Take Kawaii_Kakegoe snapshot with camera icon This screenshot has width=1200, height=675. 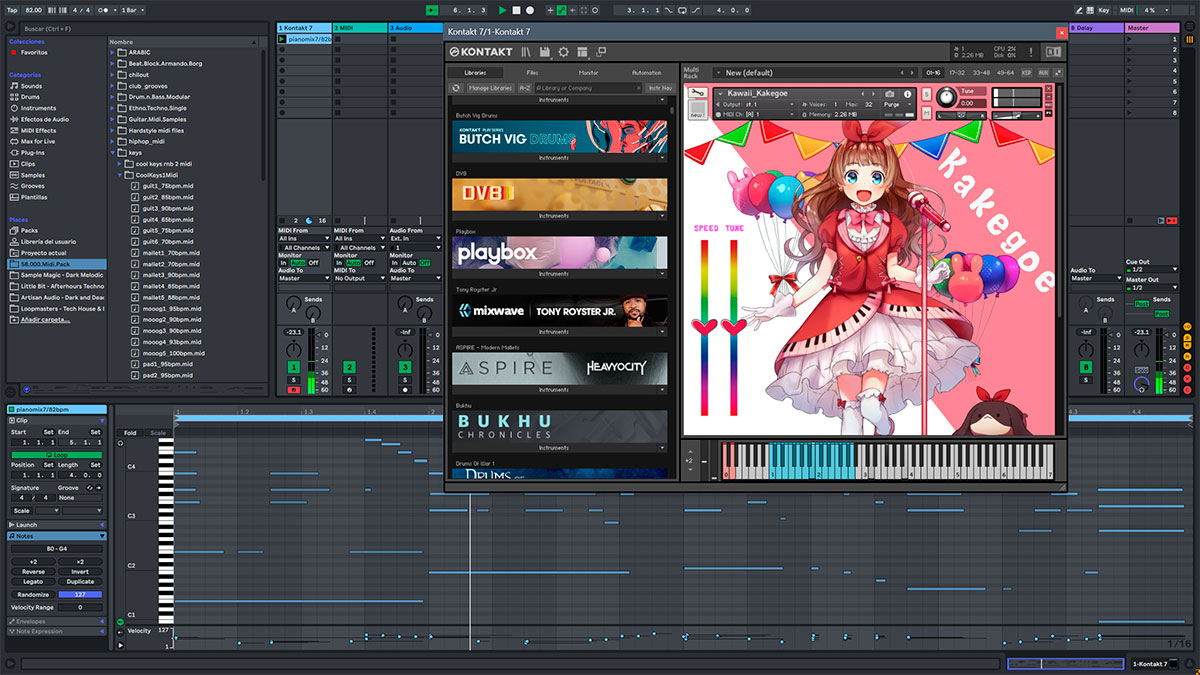click(x=890, y=94)
